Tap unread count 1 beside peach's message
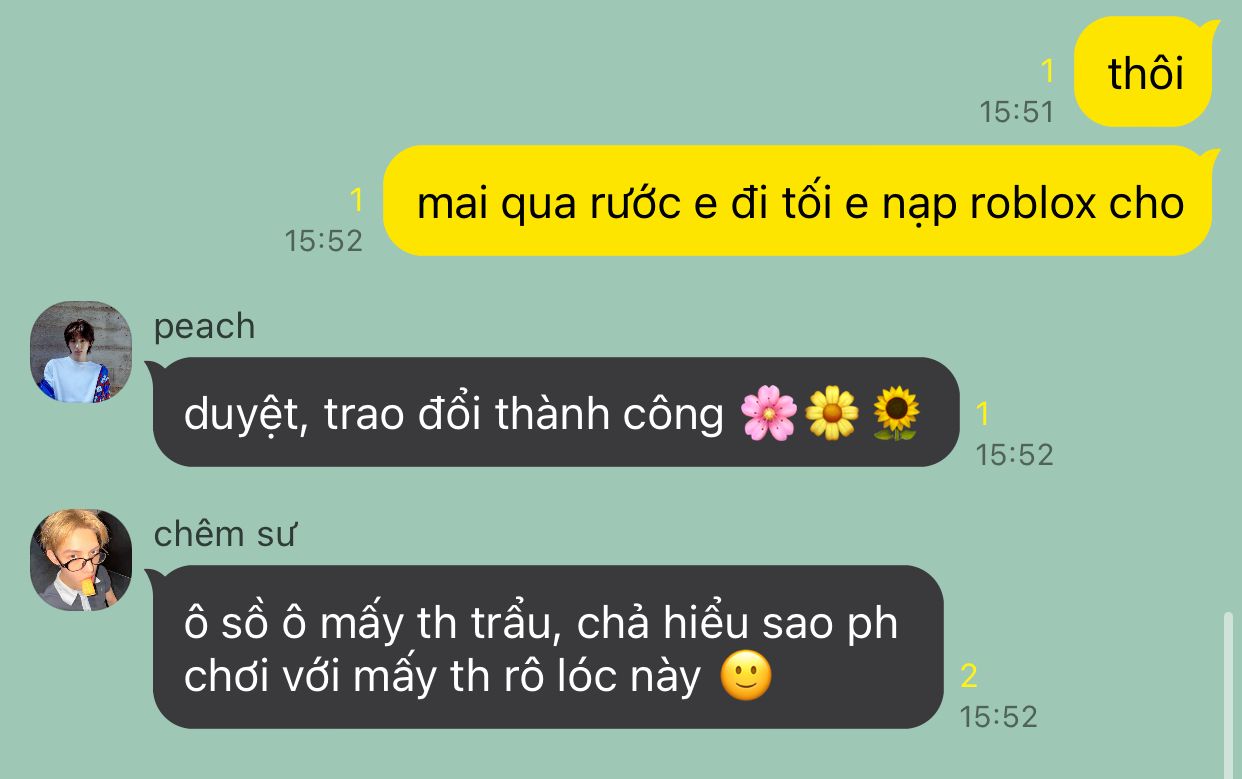Image resolution: width=1242 pixels, height=779 pixels. click(982, 413)
